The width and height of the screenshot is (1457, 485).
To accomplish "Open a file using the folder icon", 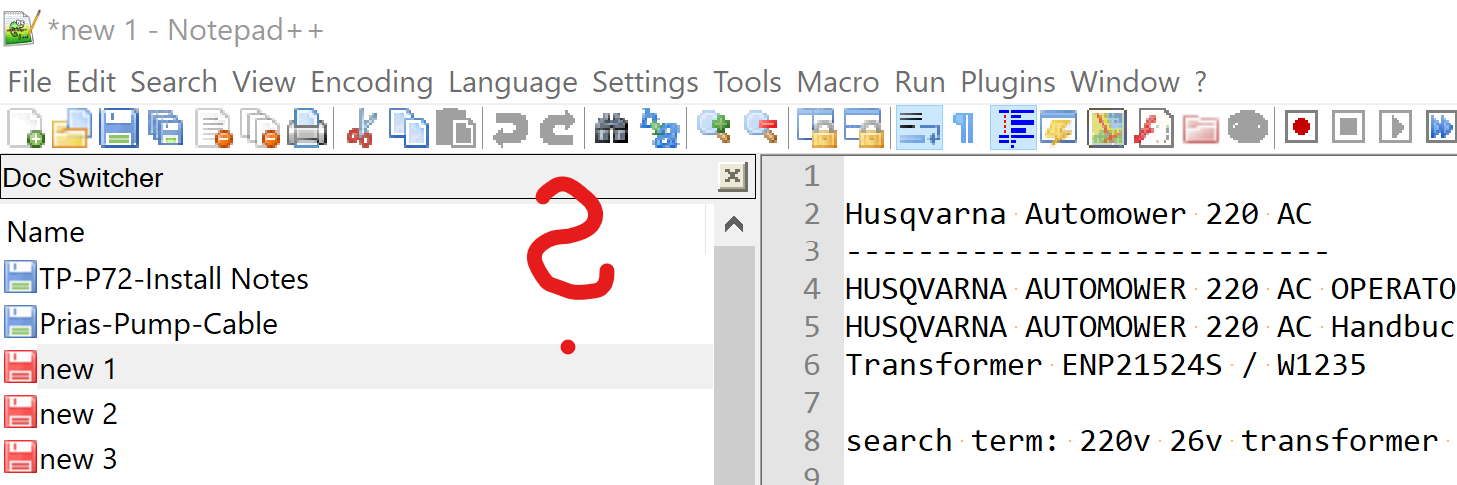I will [x=72, y=129].
